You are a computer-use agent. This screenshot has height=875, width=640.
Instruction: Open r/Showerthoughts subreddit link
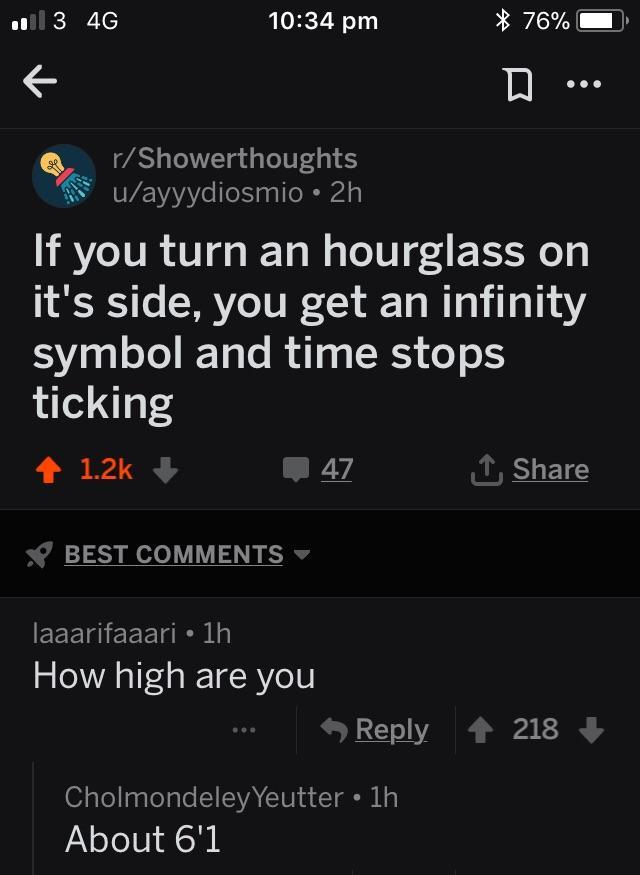[x=234, y=158]
